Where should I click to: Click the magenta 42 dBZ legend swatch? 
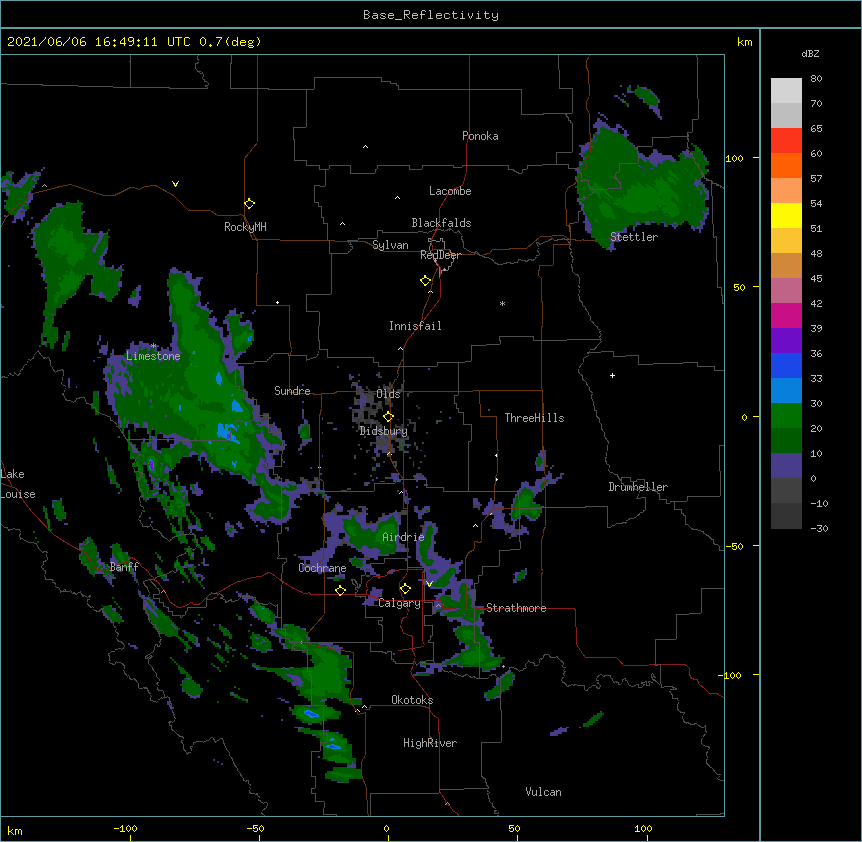click(x=786, y=315)
